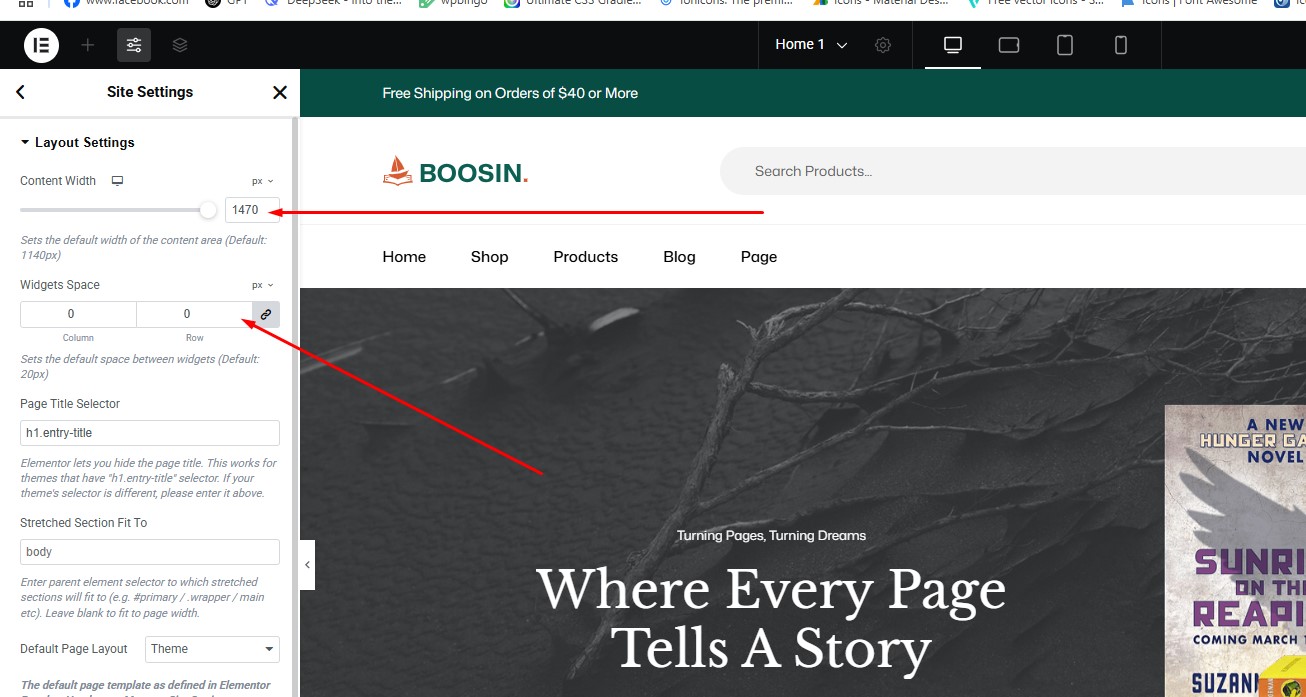
Task: Open Default Page Layout dropdown
Action: click(212, 649)
